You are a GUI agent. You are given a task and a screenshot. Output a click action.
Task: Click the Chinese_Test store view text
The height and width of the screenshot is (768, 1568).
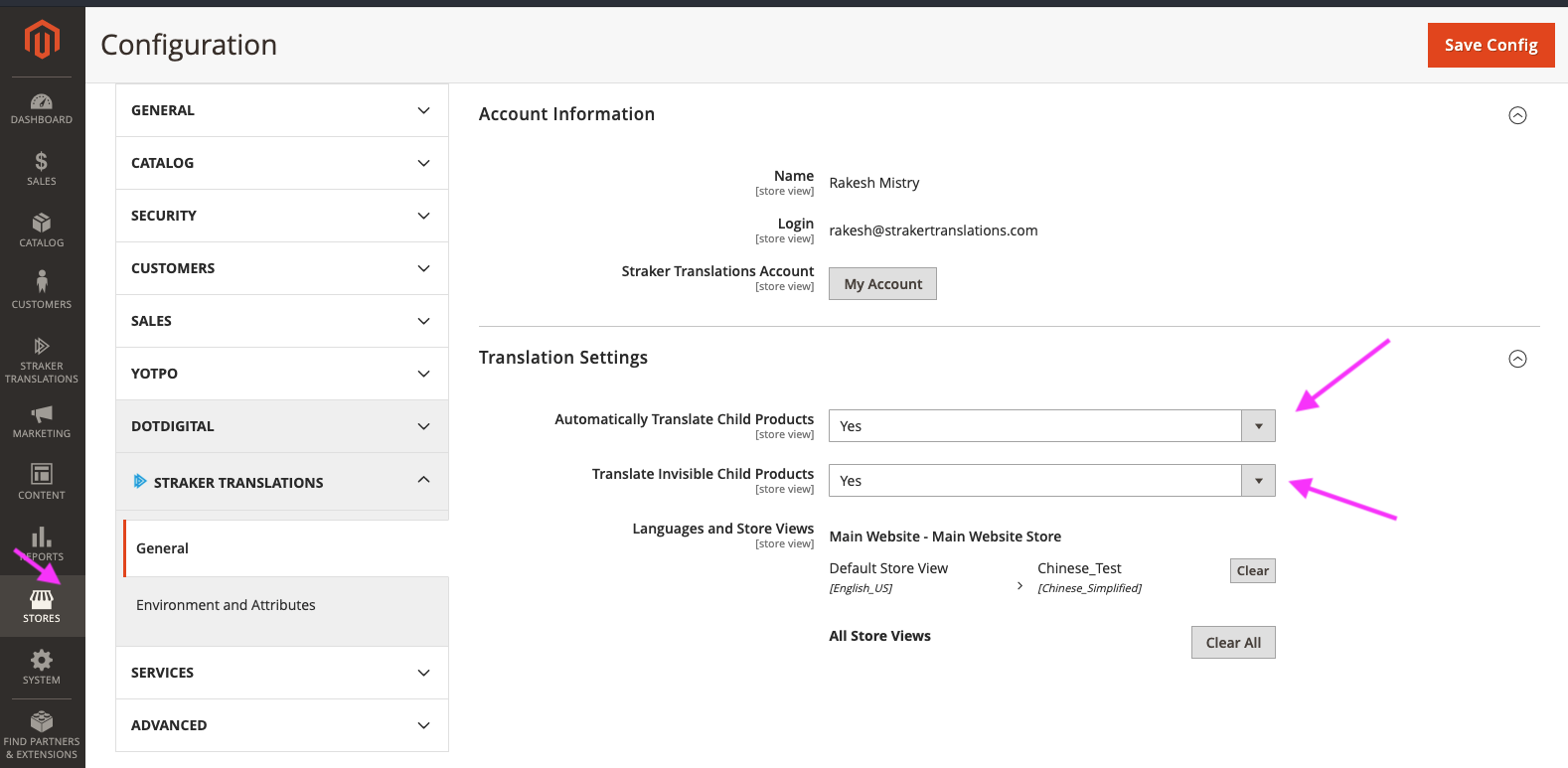1079,568
